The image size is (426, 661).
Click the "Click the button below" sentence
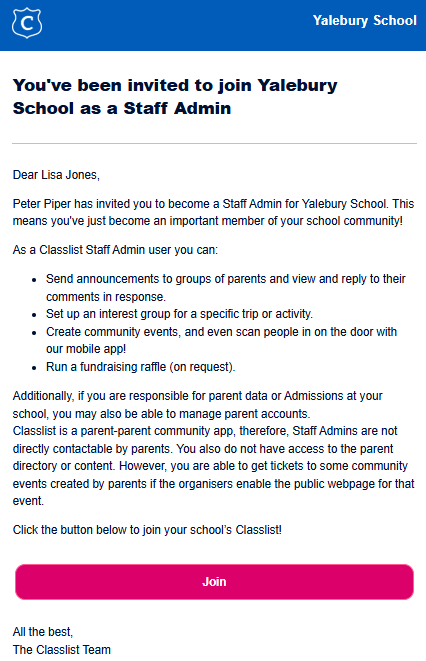click(147, 530)
